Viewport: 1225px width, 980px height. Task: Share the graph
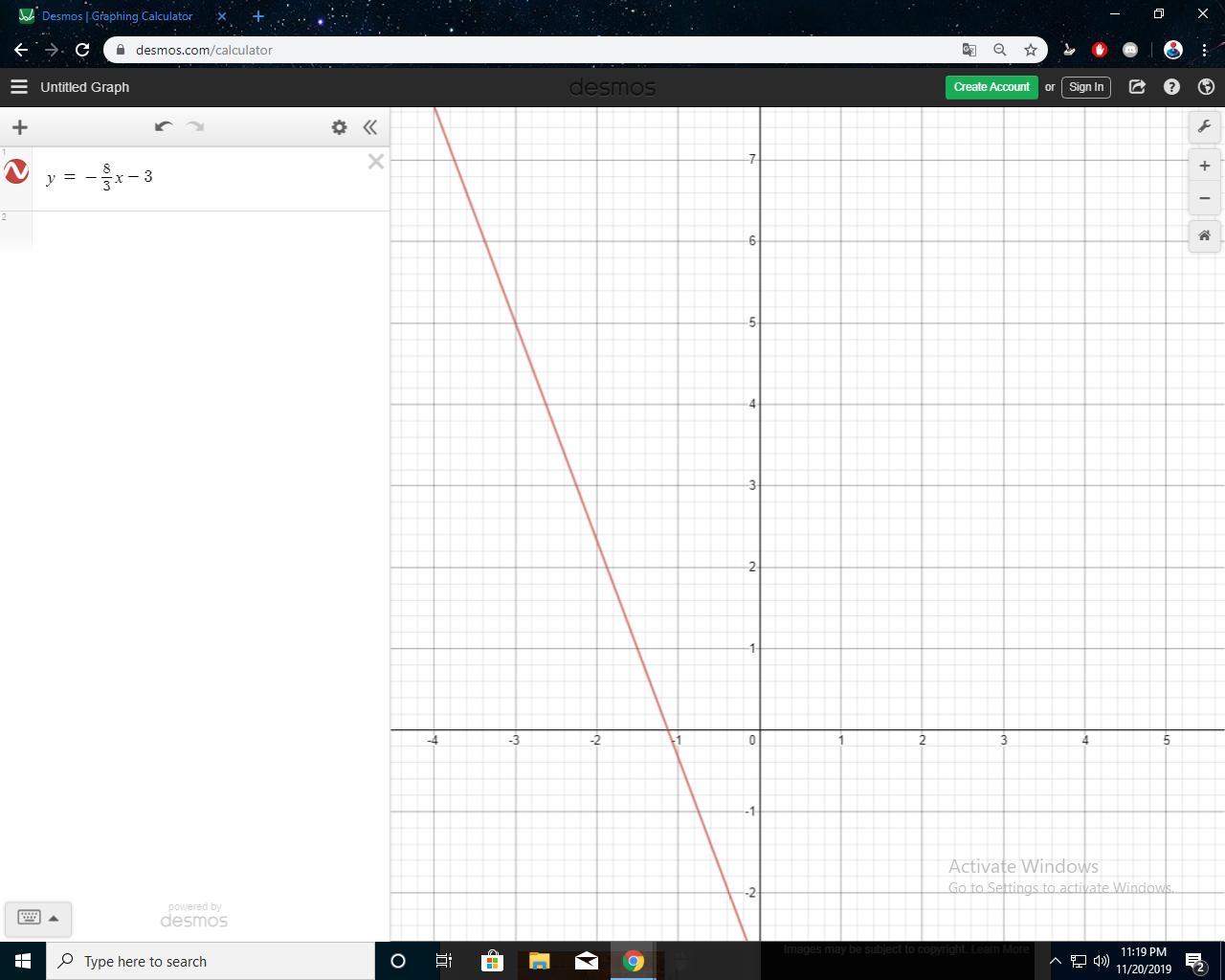[x=1137, y=87]
